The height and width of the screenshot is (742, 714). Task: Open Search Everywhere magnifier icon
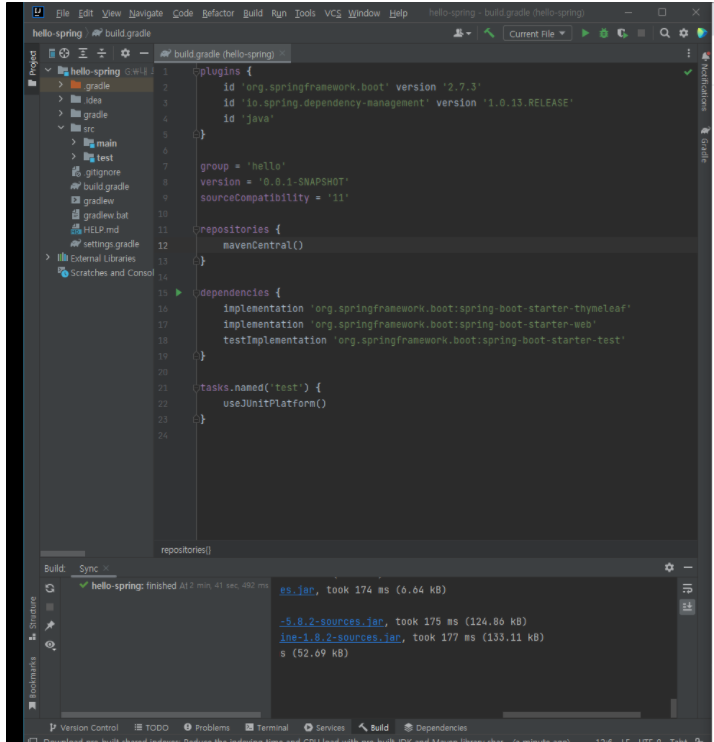click(x=665, y=33)
